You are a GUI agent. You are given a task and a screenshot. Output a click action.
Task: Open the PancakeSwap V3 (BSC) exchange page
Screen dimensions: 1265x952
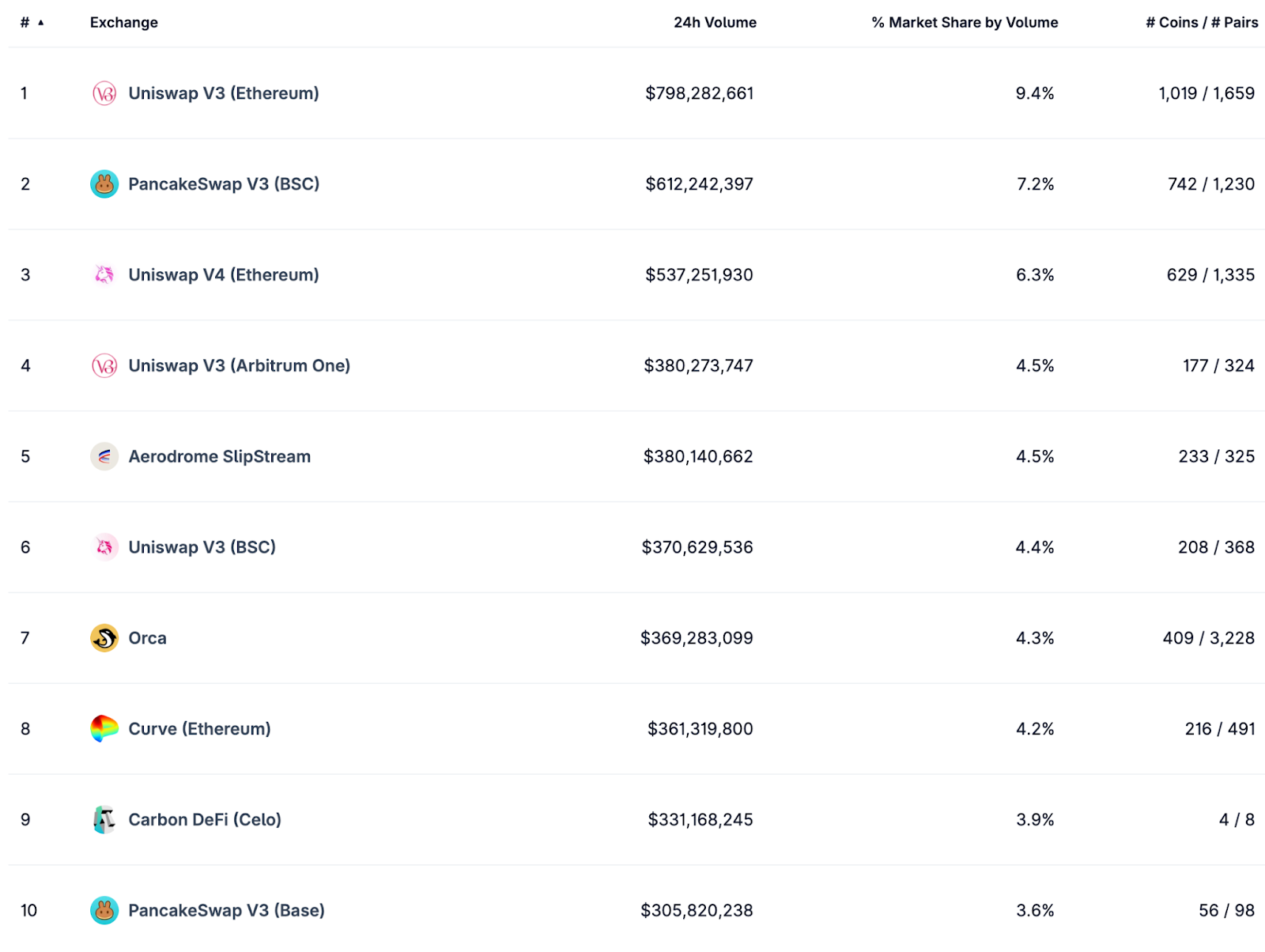tap(225, 183)
